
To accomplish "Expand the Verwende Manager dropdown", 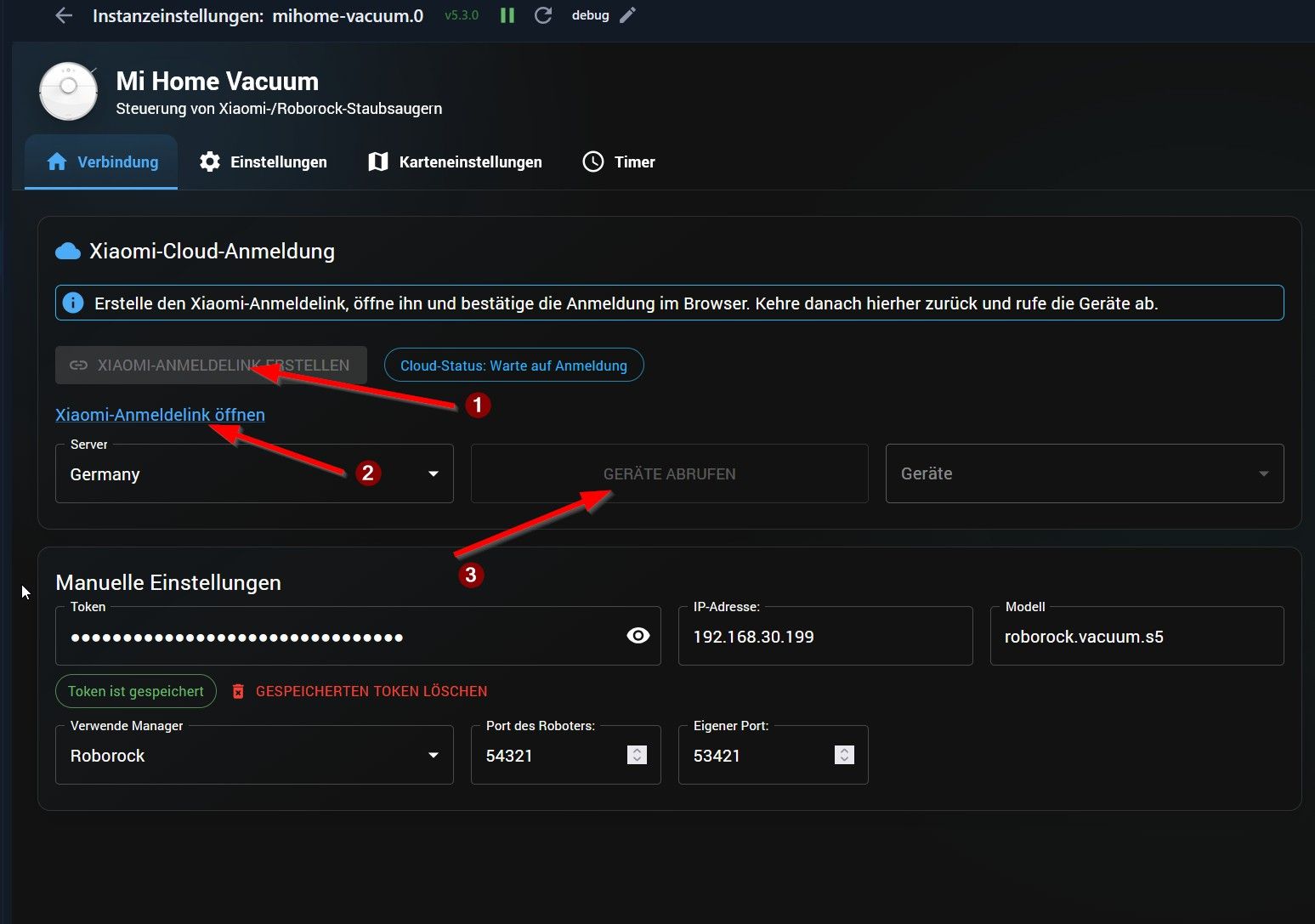I will 254,755.
